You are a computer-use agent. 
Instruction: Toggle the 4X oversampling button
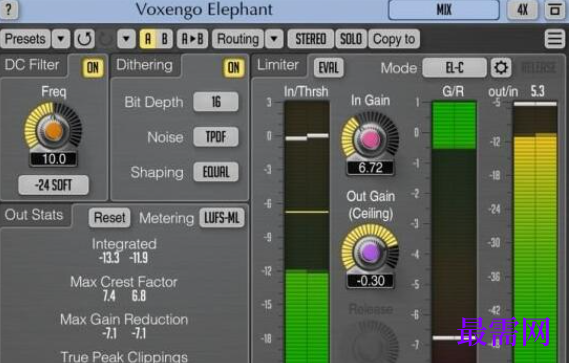[522, 10]
